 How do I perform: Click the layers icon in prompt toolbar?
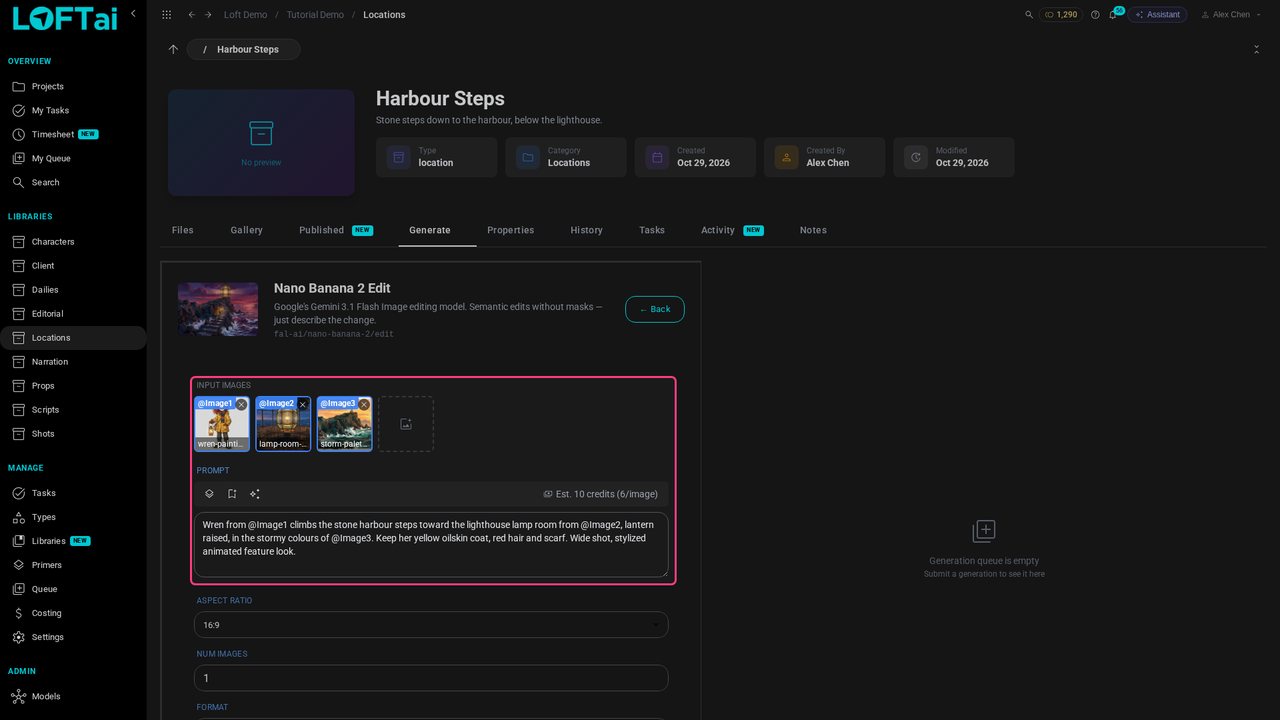209,494
